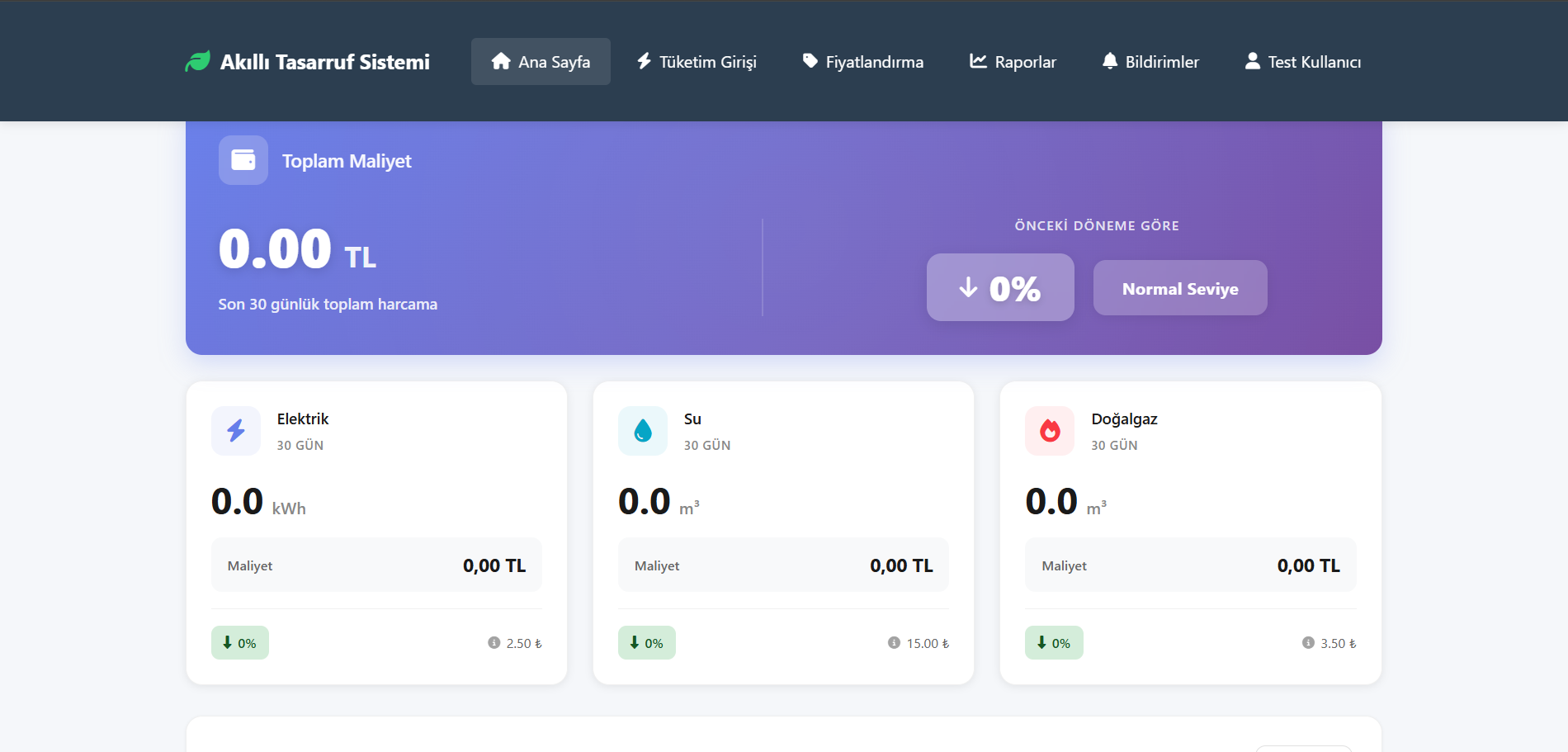Viewport: 1568px width, 752px height.
Task: Click the Doğalgaz 0% green trend badge
Action: tap(1054, 642)
